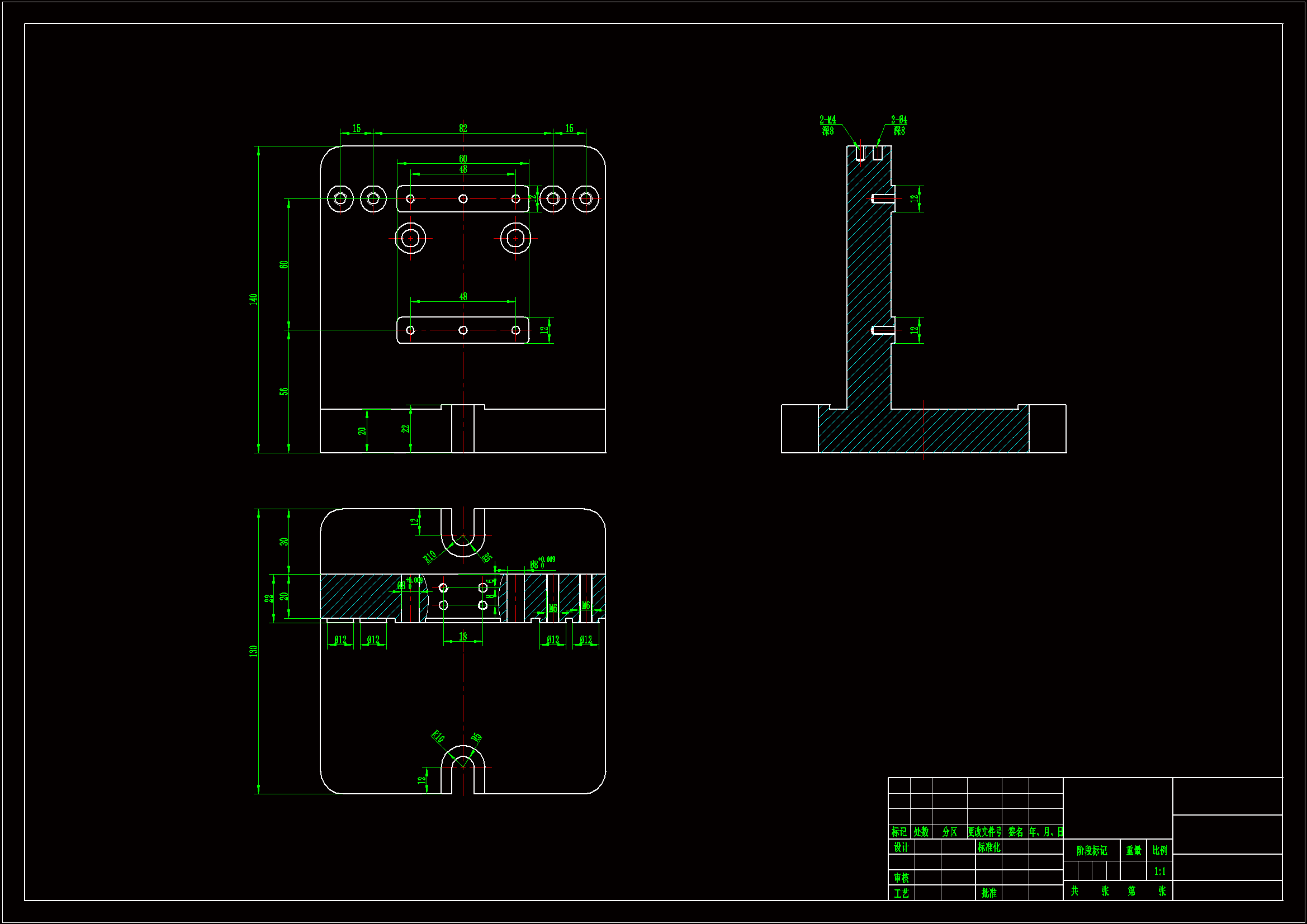The height and width of the screenshot is (924, 1307).
Task: Select the 130 dimension on bottom view
Action: (253, 651)
